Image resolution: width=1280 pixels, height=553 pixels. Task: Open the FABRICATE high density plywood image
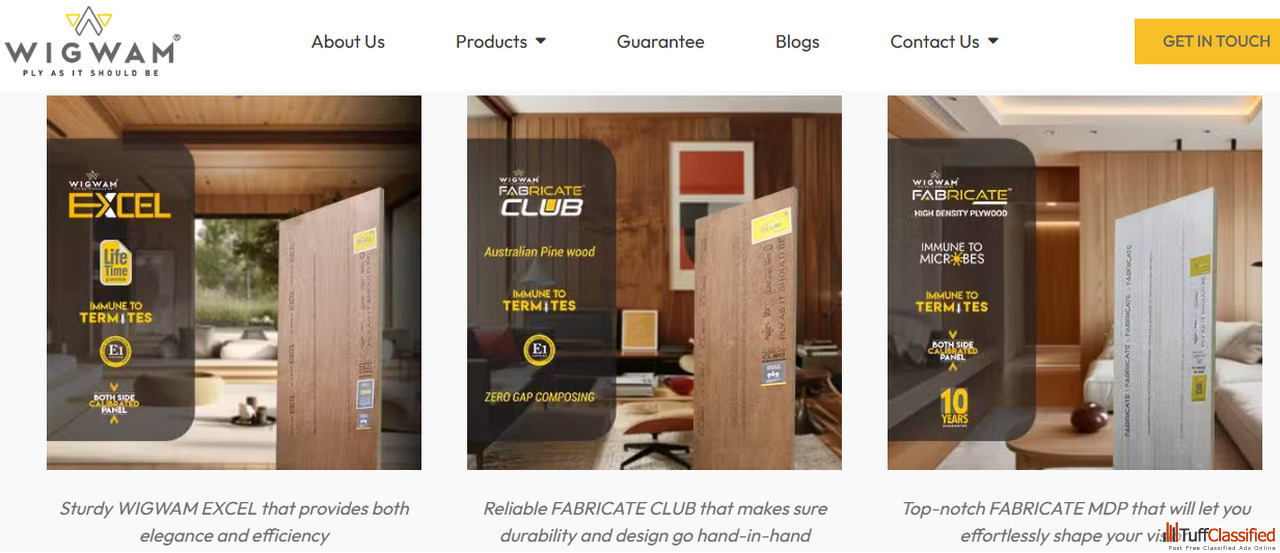pyautogui.click(x=1075, y=283)
